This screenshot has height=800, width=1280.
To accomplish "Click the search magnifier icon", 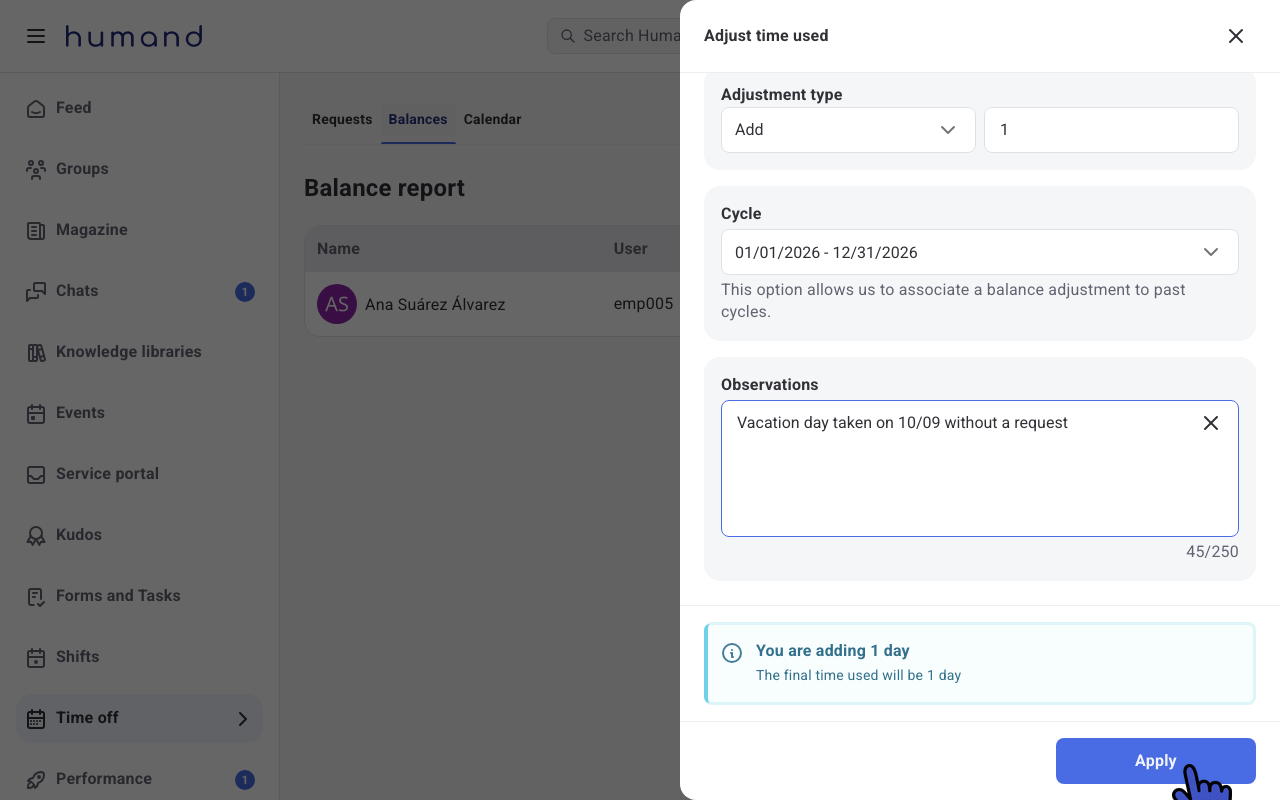I will (x=567, y=36).
